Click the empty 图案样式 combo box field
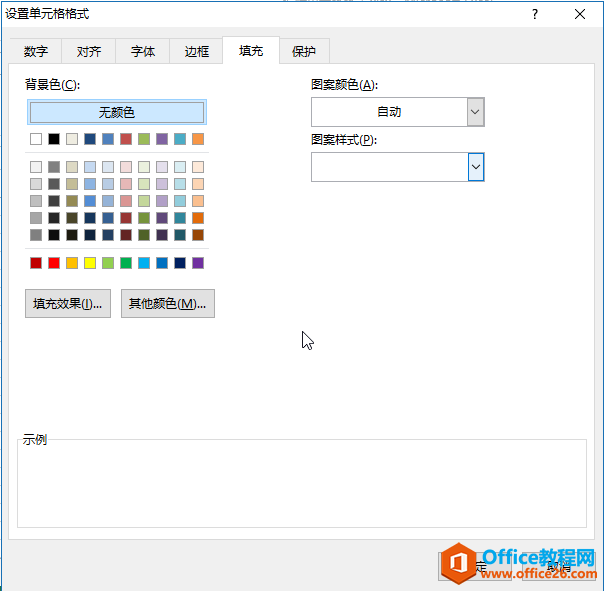The height and width of the screenshot is (591, 604). tap(398, 167)
